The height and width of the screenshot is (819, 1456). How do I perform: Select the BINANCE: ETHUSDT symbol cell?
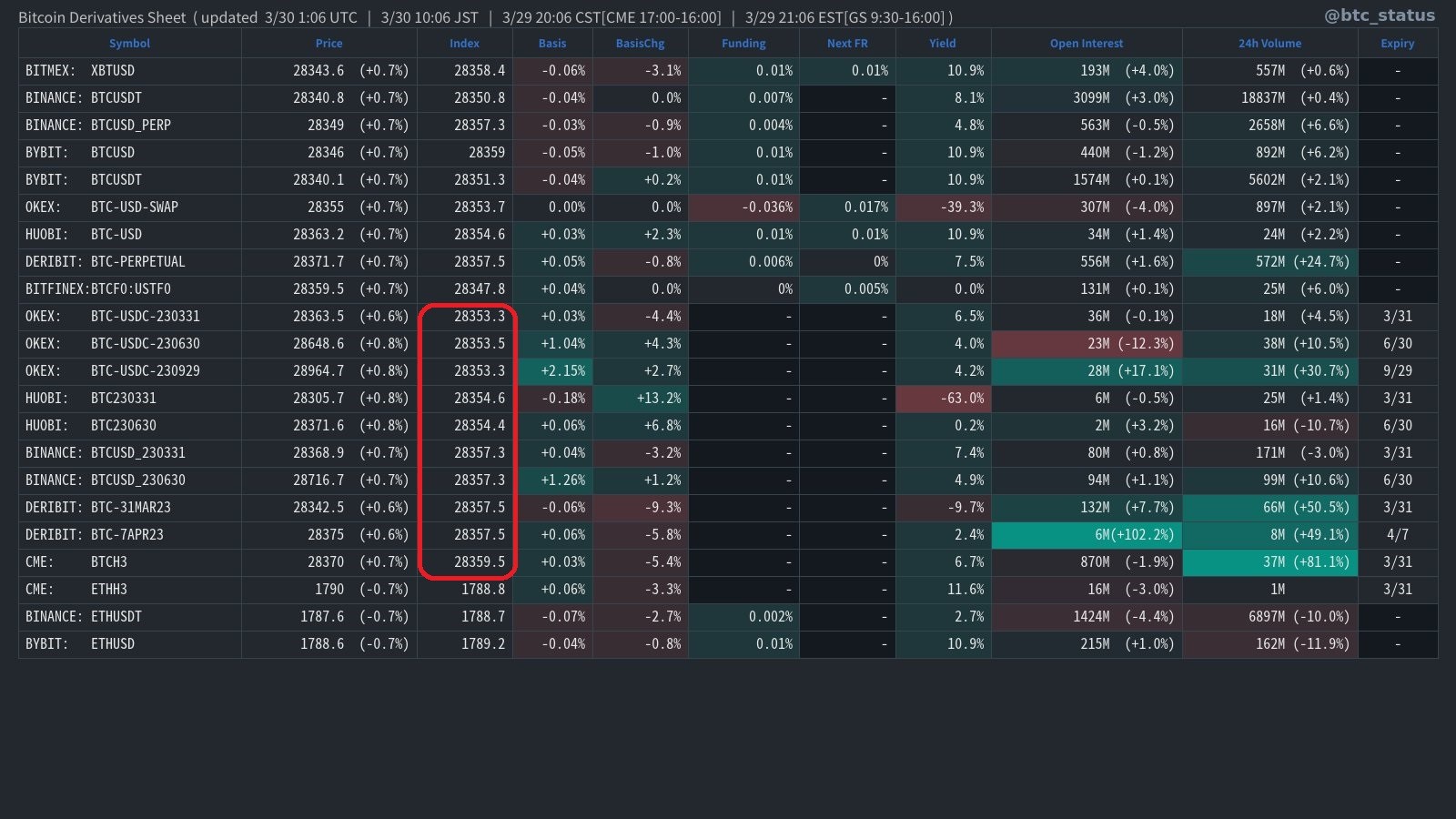(130, 617)
